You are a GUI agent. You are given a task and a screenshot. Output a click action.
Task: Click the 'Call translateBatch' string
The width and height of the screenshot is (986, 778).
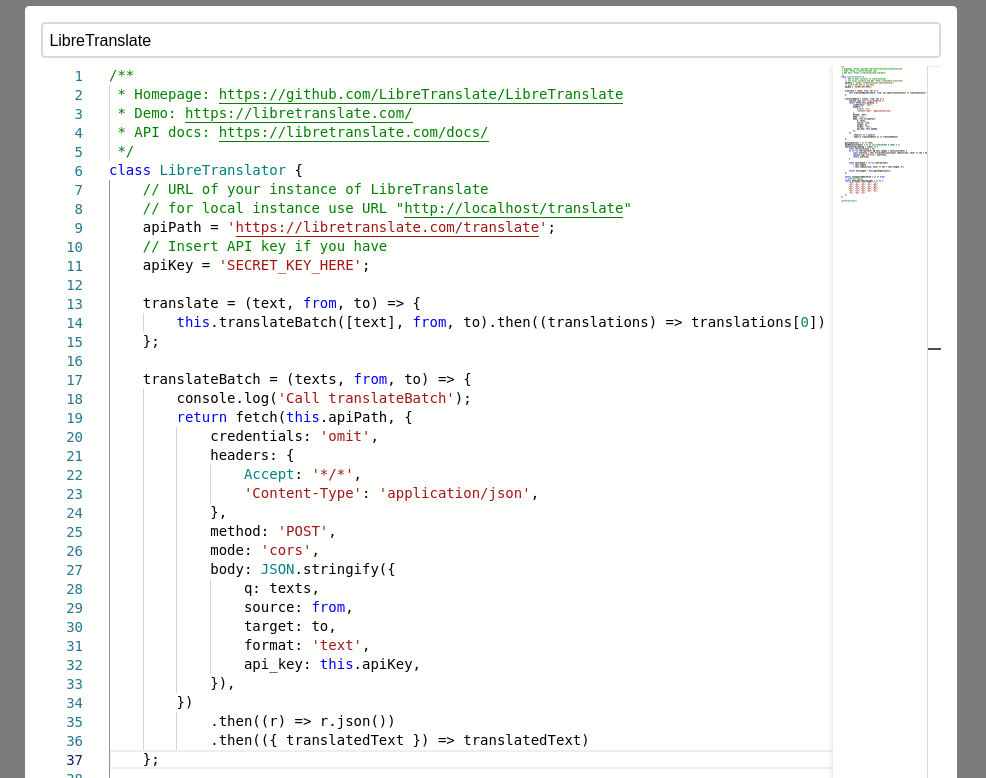366,398
